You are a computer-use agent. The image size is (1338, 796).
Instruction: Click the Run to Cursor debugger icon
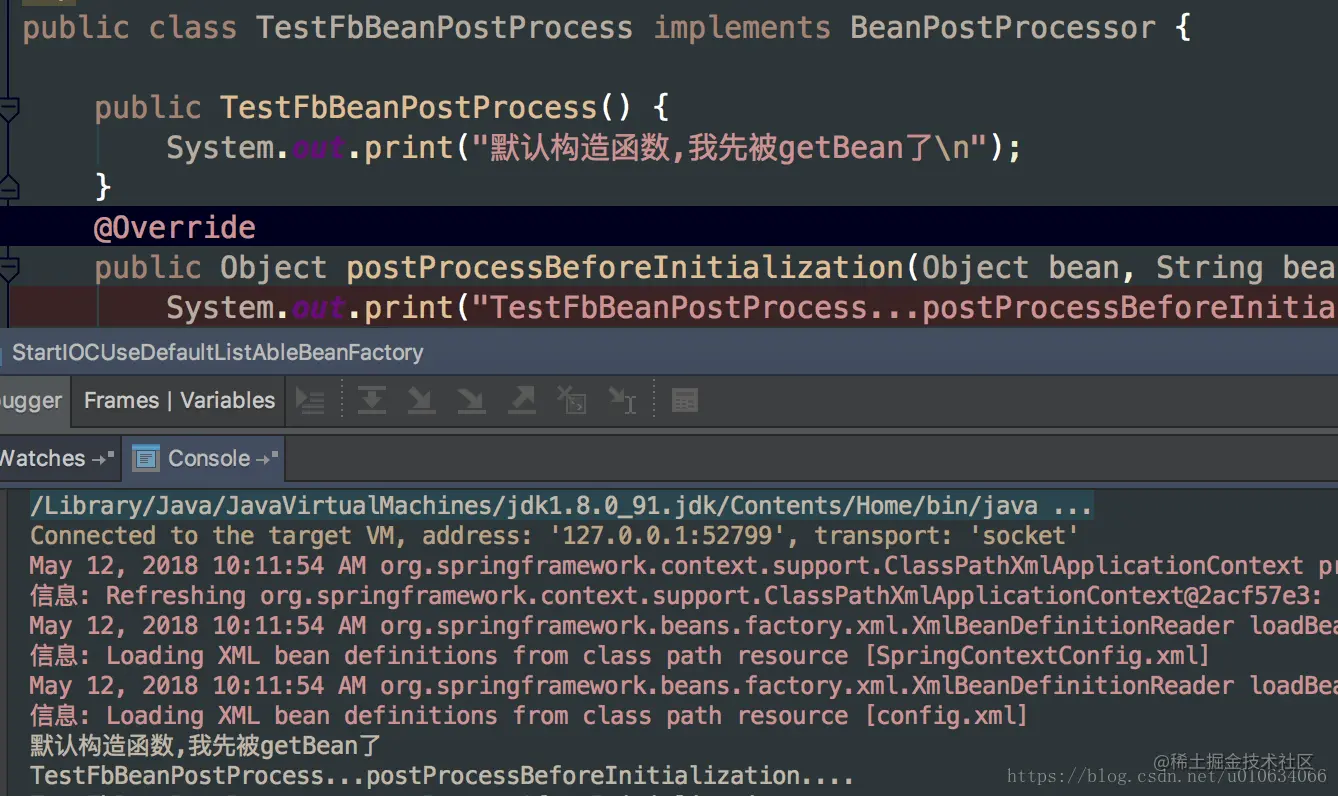click(x=622, y=401)
